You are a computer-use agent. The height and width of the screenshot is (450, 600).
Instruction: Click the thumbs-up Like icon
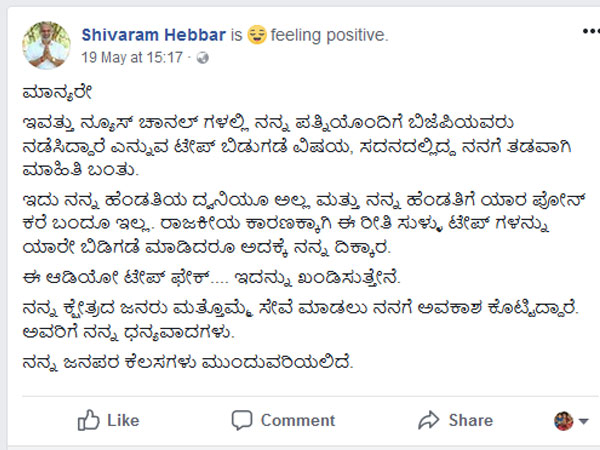coord(88,420)
